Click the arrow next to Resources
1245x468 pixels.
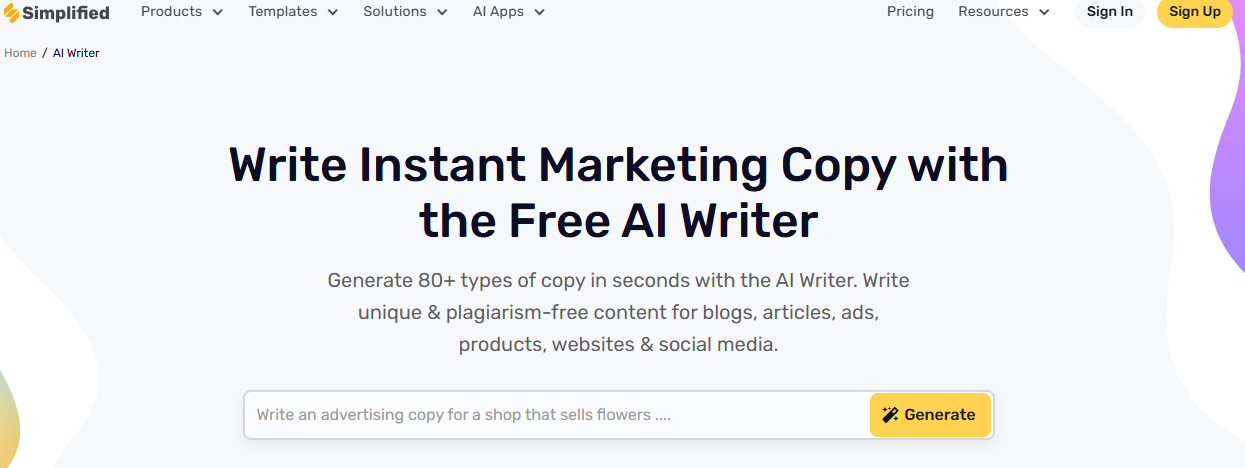(1045, 13)
